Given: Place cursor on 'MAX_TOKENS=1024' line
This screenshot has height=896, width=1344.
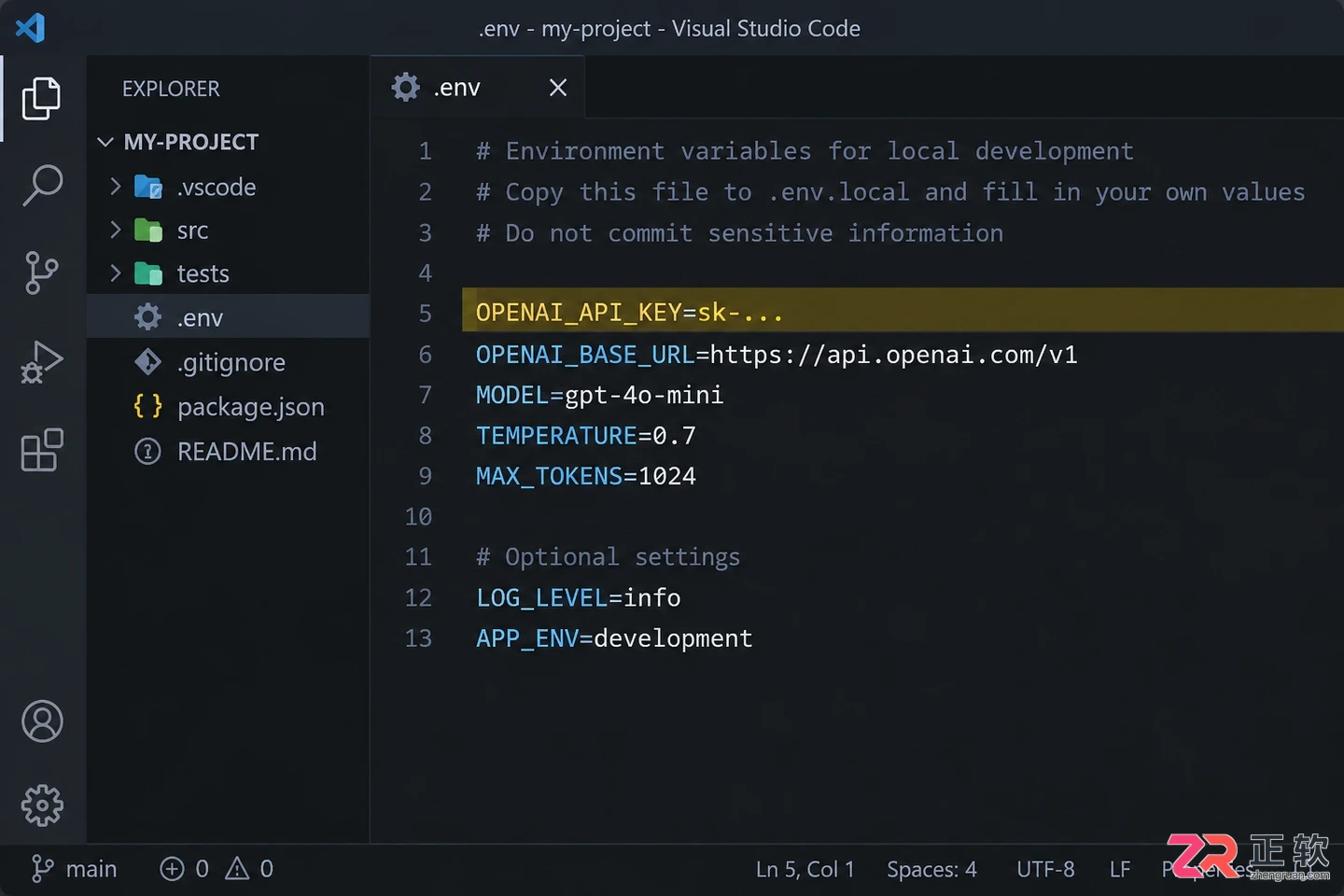Looking at the screenshot, I should click(x=586, y=476).
